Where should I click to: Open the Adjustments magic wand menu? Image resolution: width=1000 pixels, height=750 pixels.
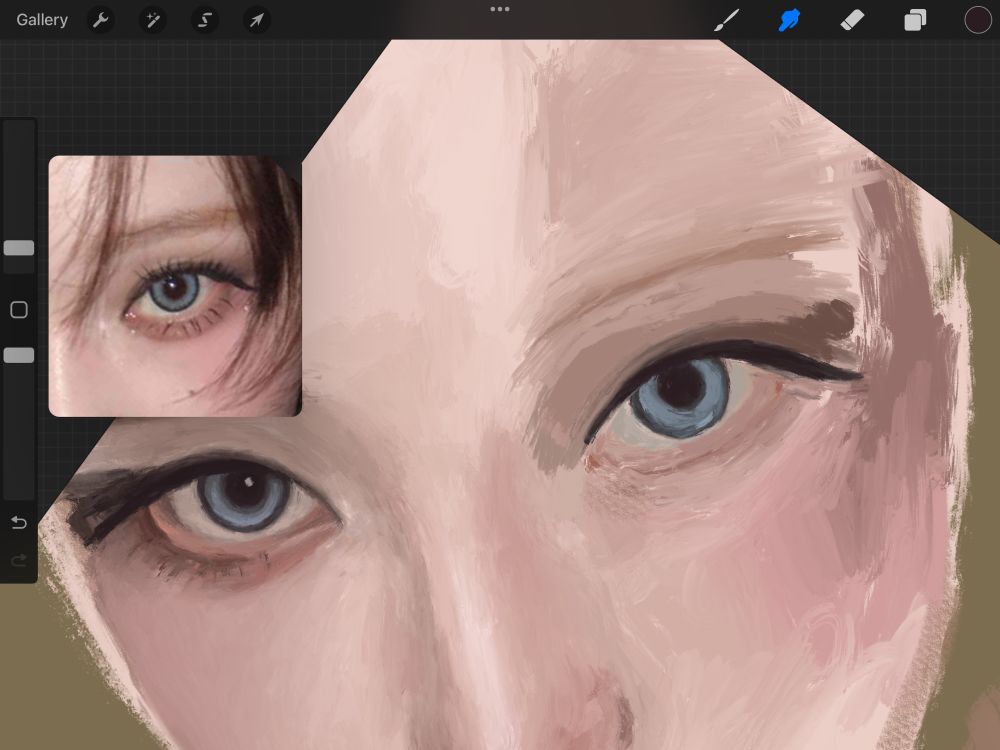[x=152, y=20]
